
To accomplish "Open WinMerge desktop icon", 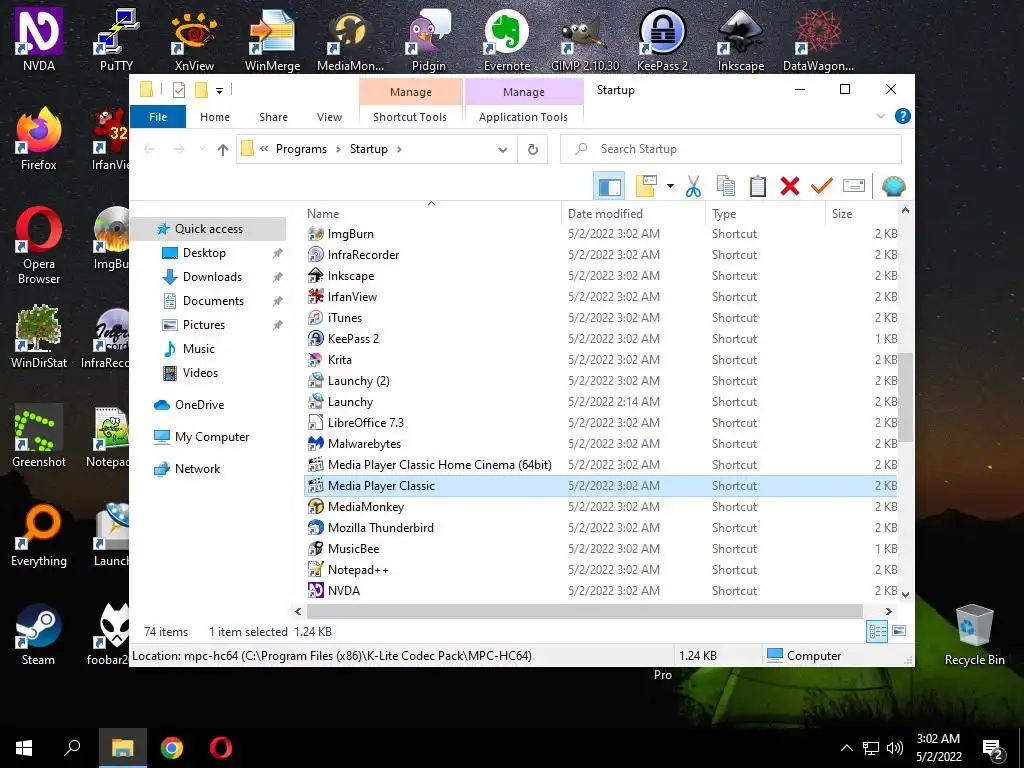I will (x=272, y=39).
